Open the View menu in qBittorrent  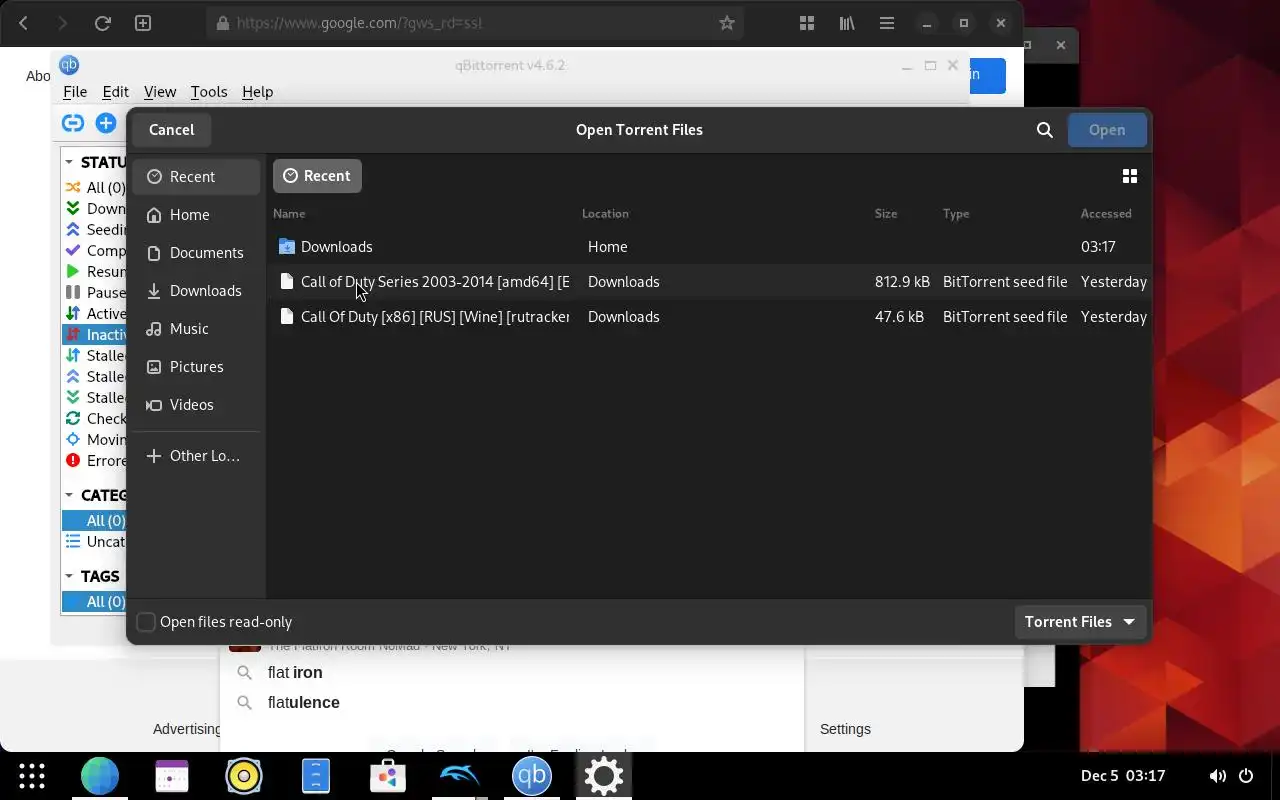[160, 92]
